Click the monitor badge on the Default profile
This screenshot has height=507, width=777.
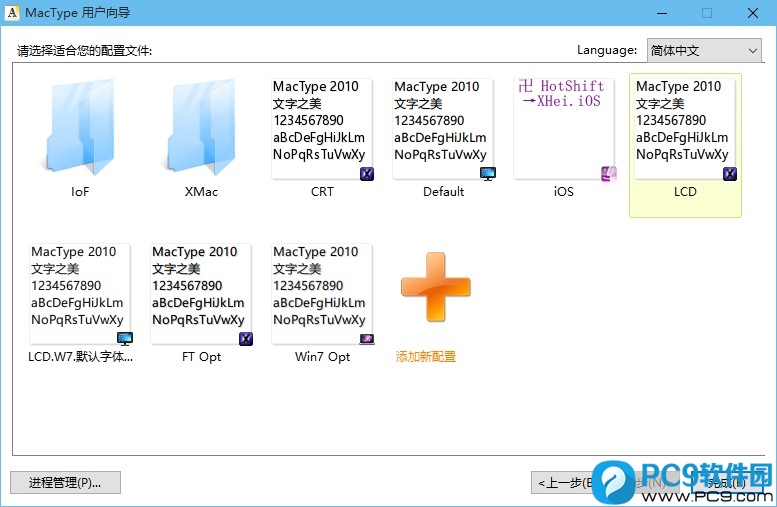(488, 174)
